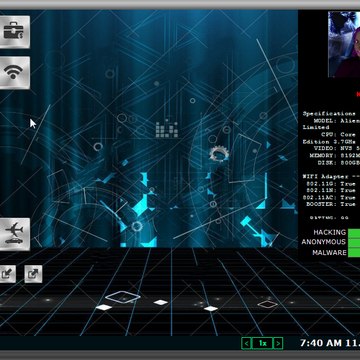Click the 802.11G: True line
Screen dimensions: 360x360
pos(331,184)
